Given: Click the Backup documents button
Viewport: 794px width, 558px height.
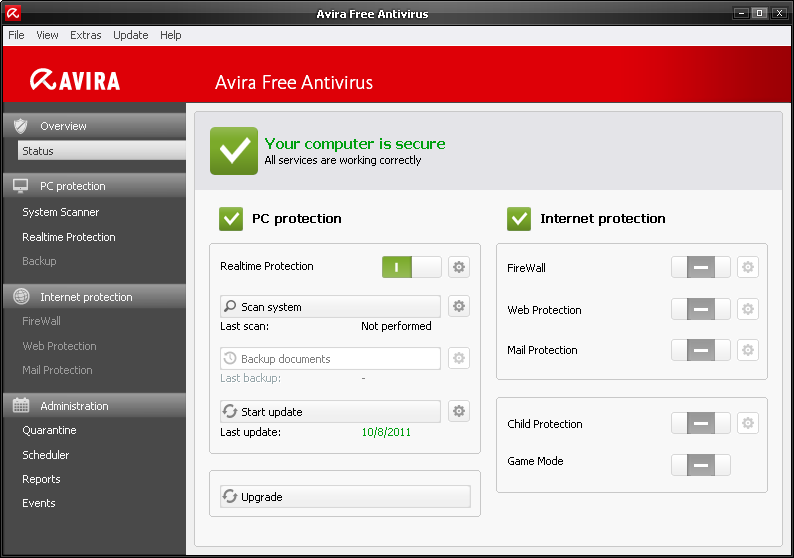Looking at the screenshot, I should [330, 358].
